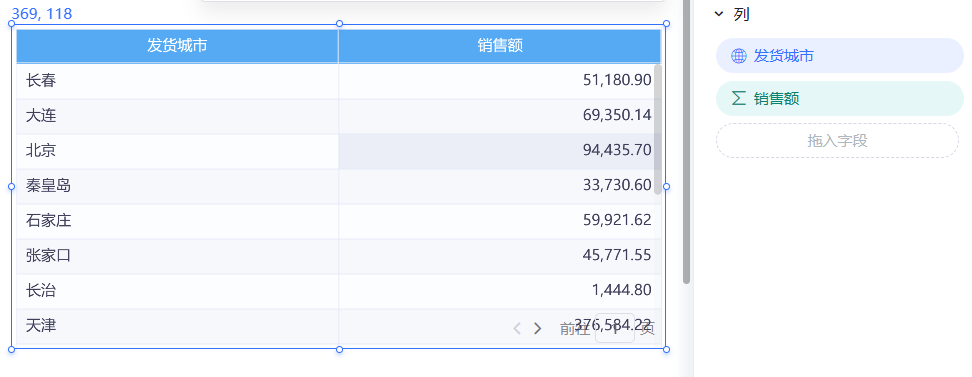
Task: Select the 北京 row cell
Action: tap(177, 151)
